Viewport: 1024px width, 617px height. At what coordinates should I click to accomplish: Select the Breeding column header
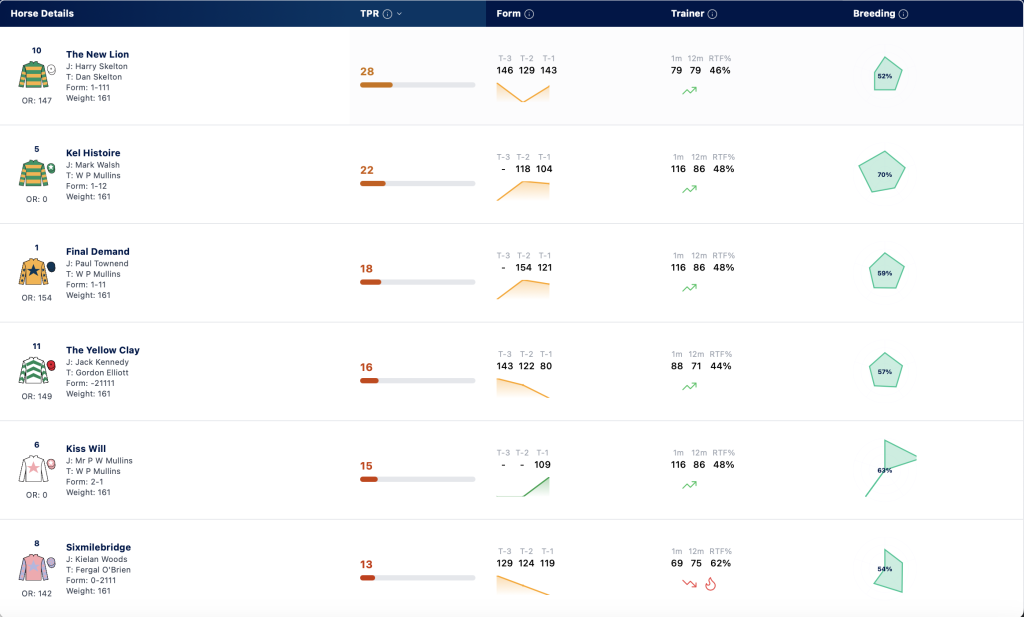(874, 14)
